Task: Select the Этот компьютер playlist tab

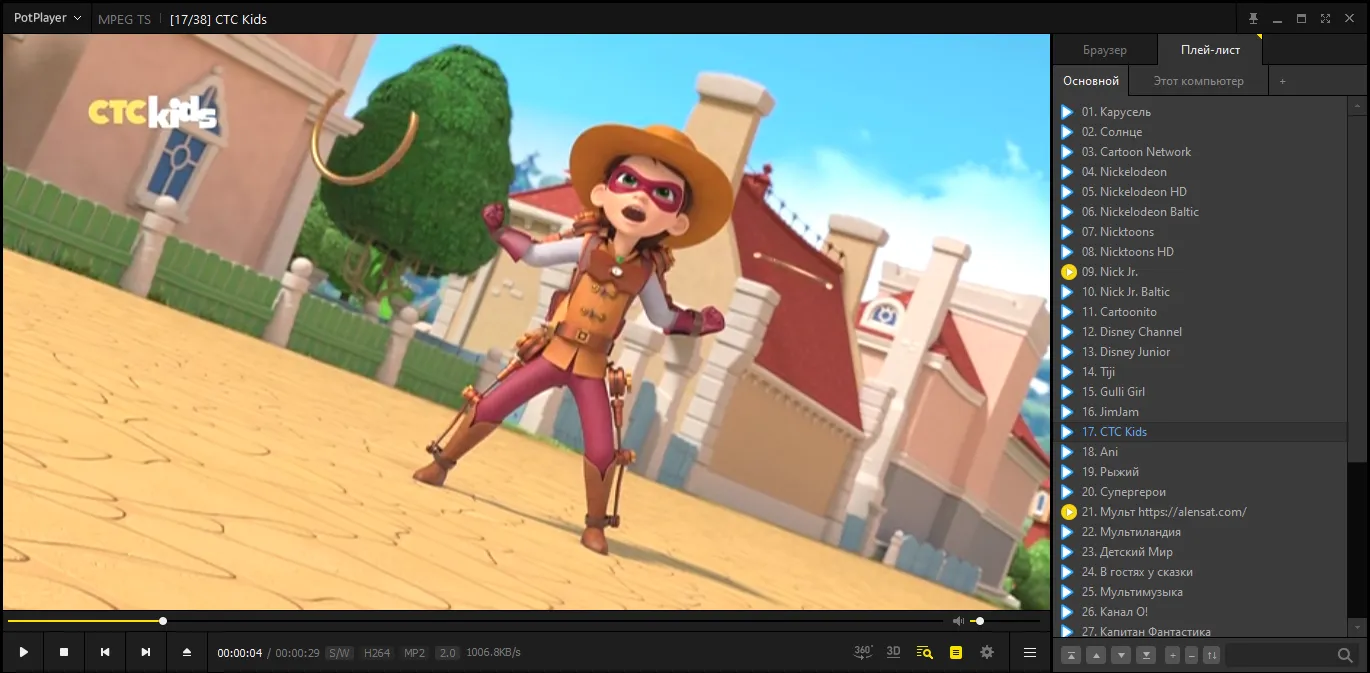Action: 1199,81
